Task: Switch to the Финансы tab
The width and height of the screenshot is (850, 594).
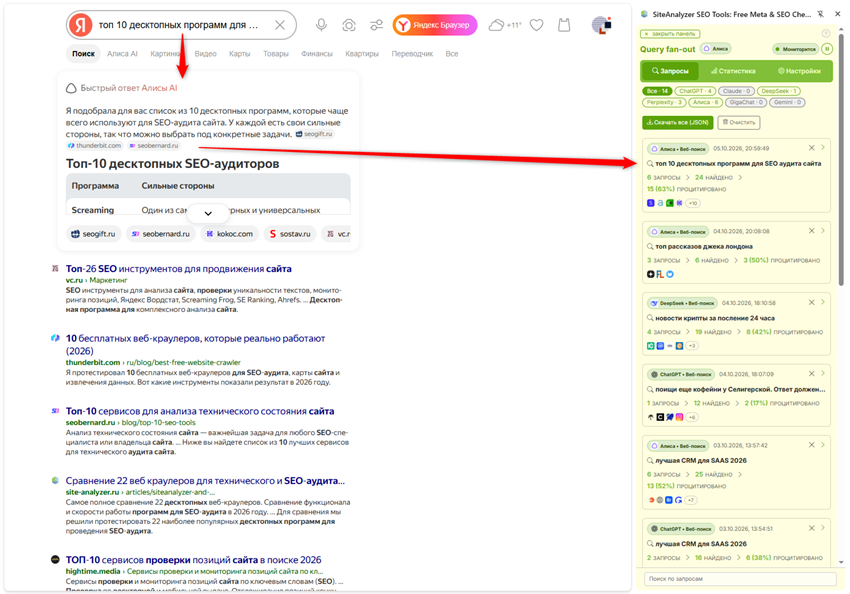Action: pos(317,54)
